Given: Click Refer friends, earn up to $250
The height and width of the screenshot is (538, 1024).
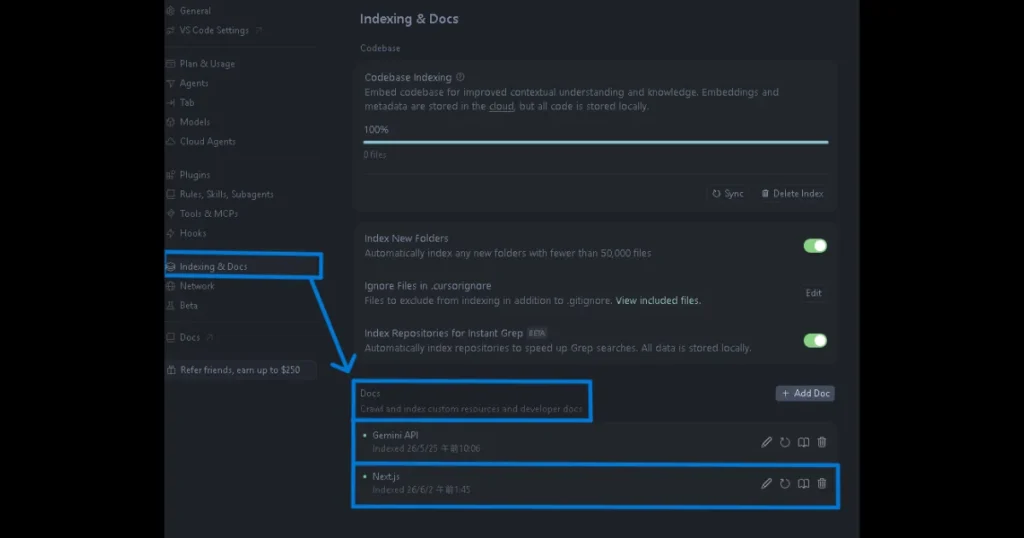Looking at the screenshot, I should 240,370.
